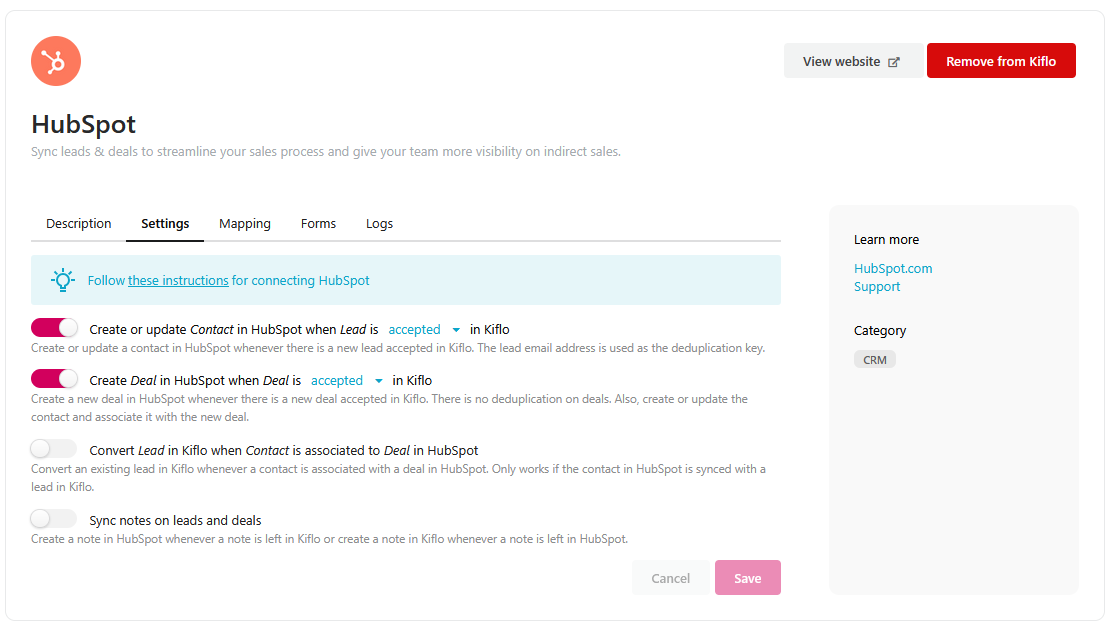The width and height of the screenshot is (1113, 627).
Task: Click the external link icon on View website
Action: (x=894, y=62)
